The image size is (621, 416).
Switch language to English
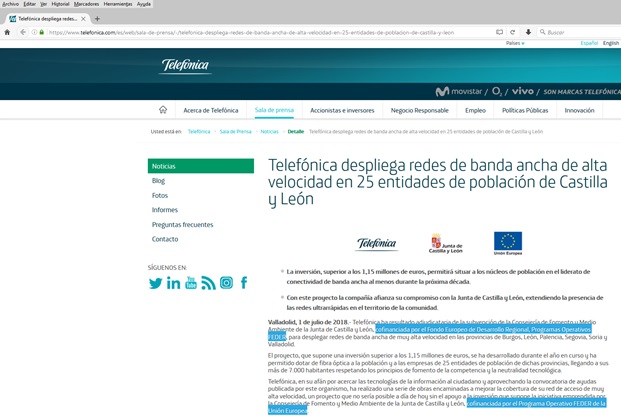611,43
